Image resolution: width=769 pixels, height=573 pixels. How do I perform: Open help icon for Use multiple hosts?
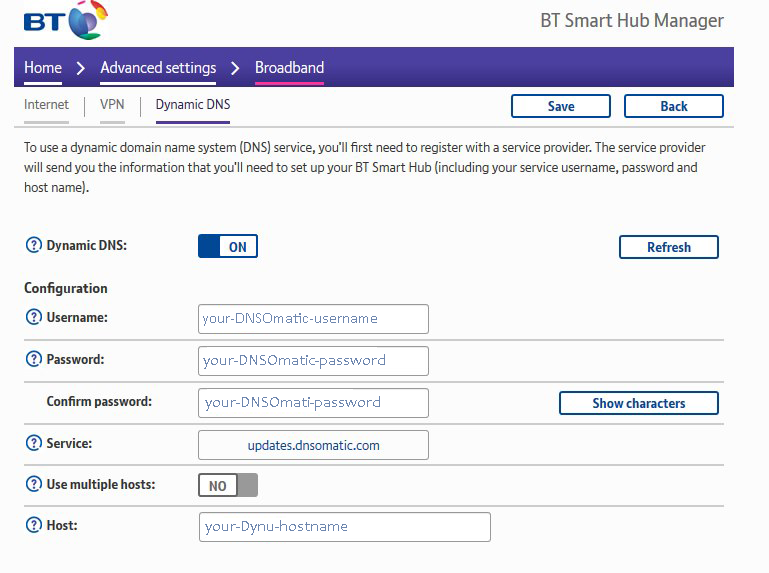coord(33,484)
